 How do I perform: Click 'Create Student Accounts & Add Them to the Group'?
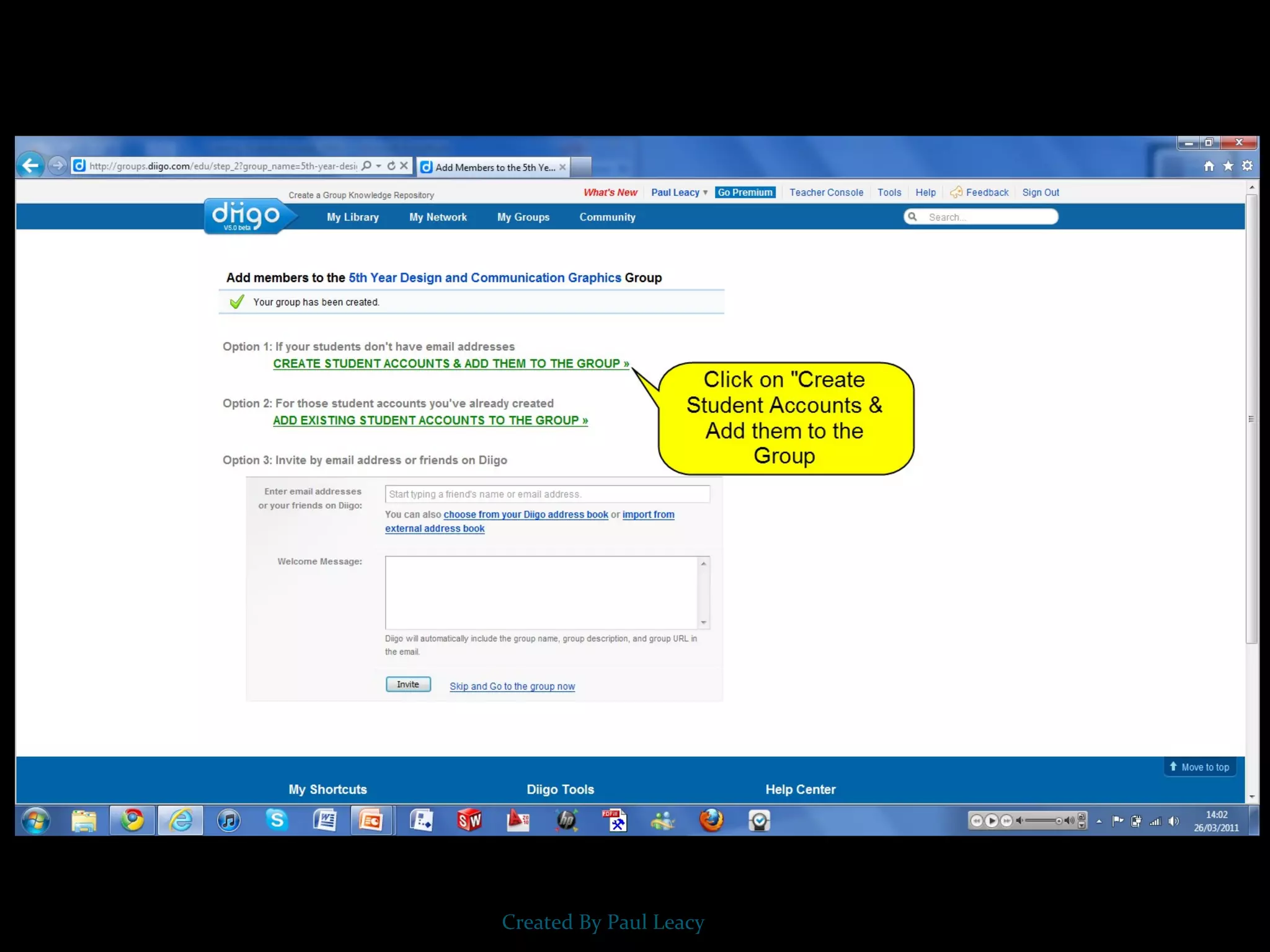pos(451,364)
